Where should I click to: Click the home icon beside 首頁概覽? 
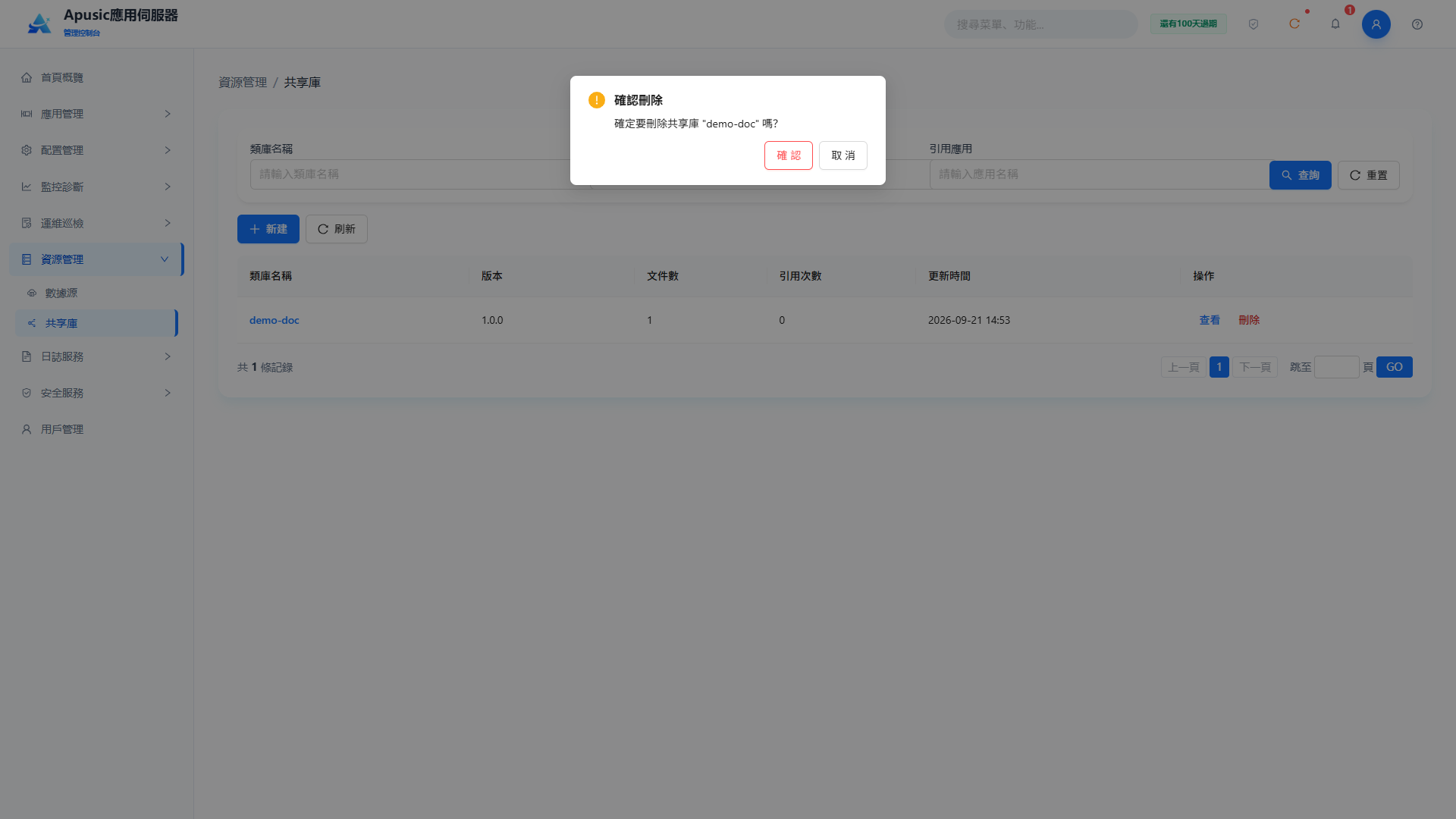coord(27,77)
